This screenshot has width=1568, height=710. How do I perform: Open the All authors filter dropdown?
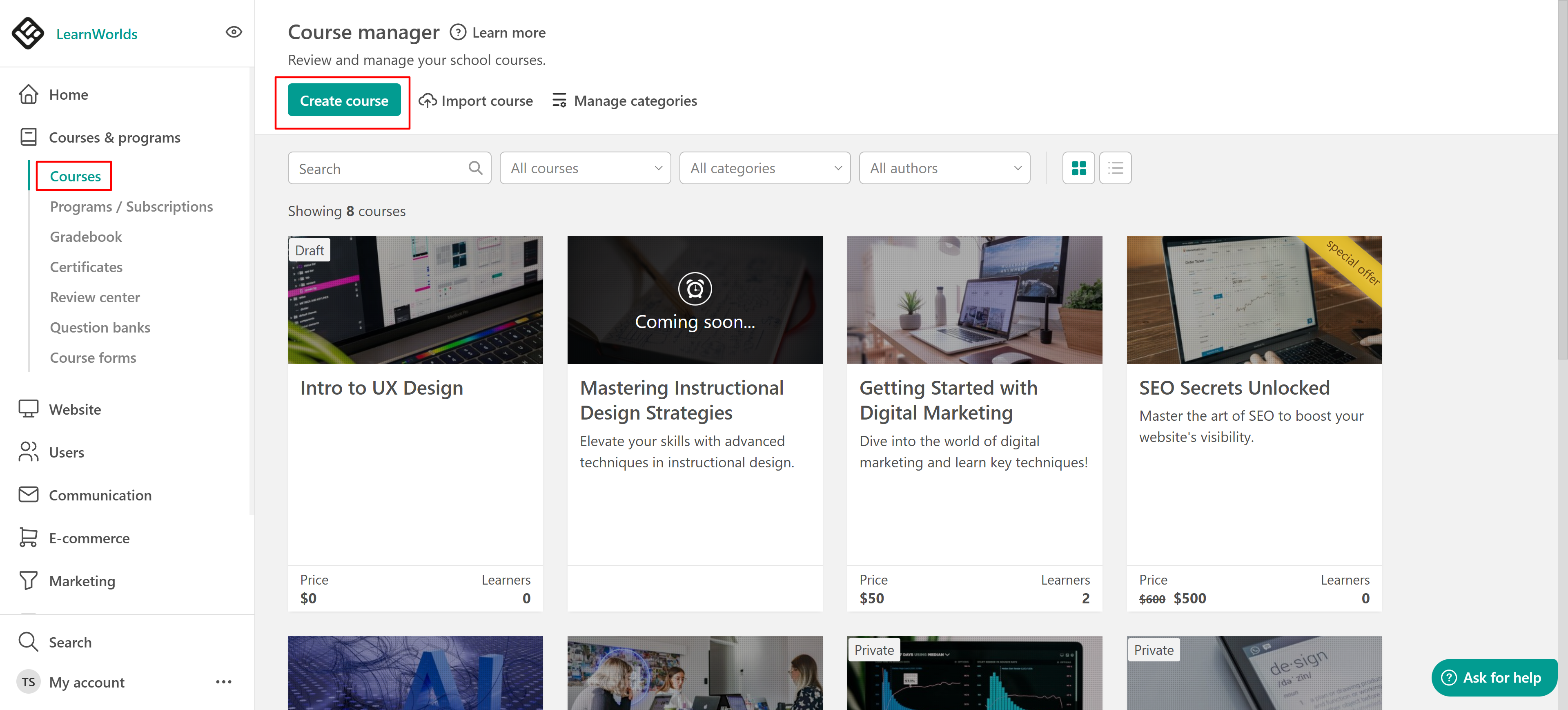[x=944, y=168]
